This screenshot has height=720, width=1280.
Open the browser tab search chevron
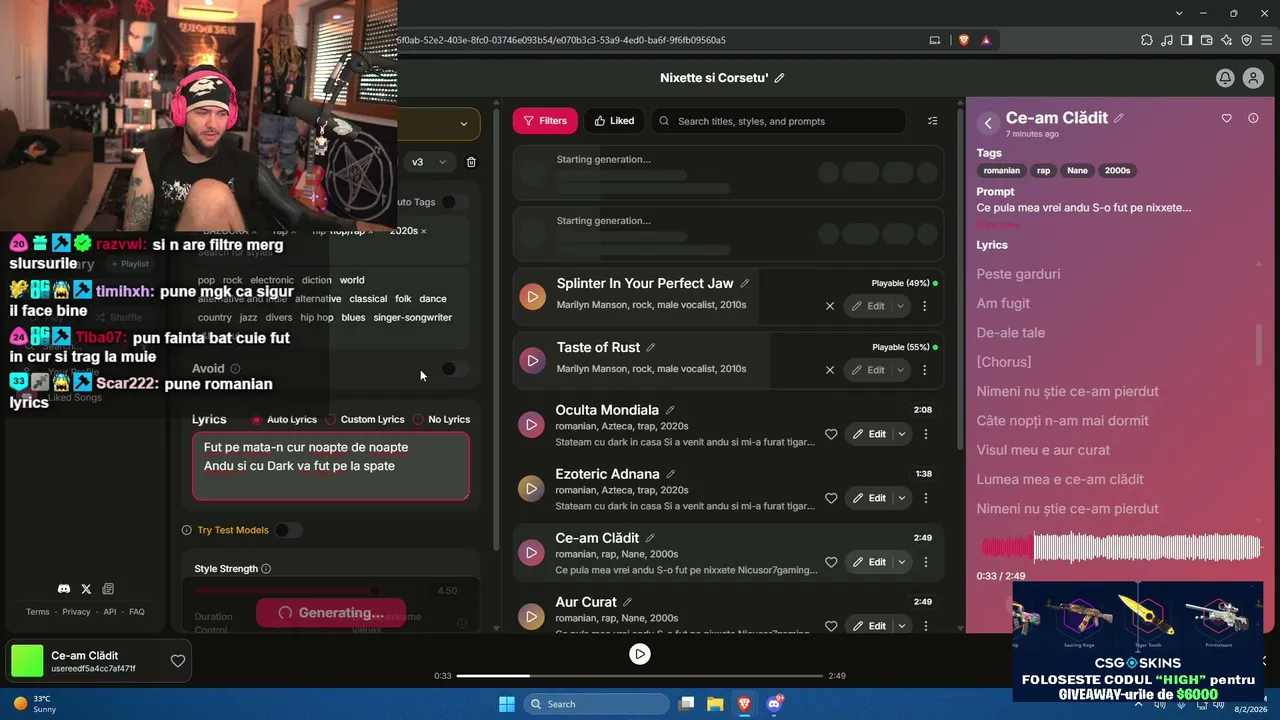(x=1180, y=13)
